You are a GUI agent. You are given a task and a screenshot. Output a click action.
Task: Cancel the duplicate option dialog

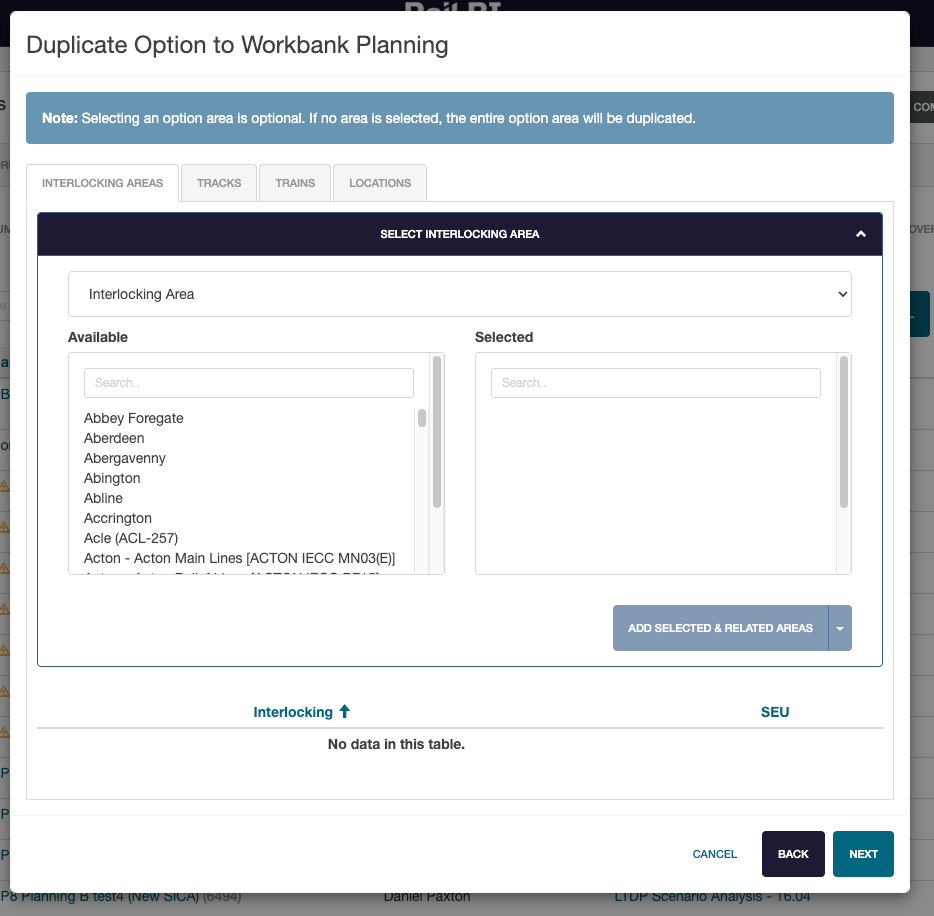(714, 854)
